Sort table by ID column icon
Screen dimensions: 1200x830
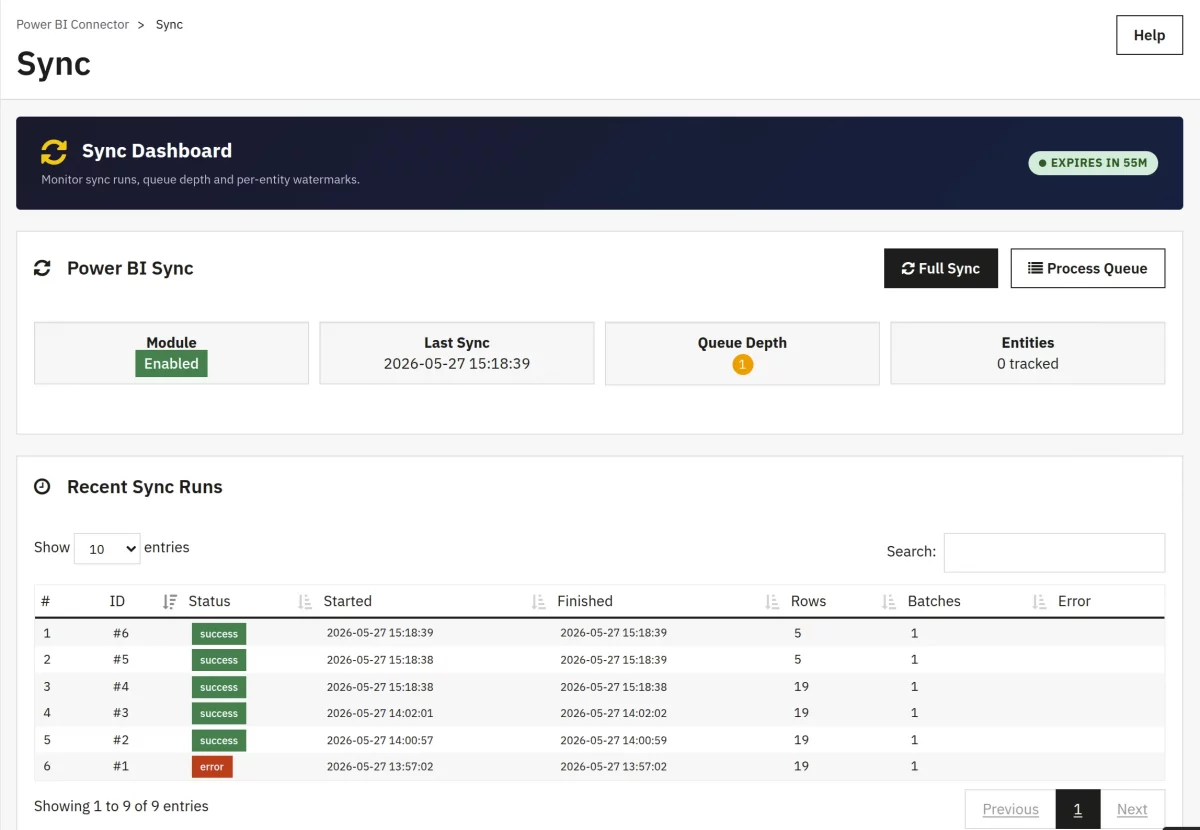(170, 602)
